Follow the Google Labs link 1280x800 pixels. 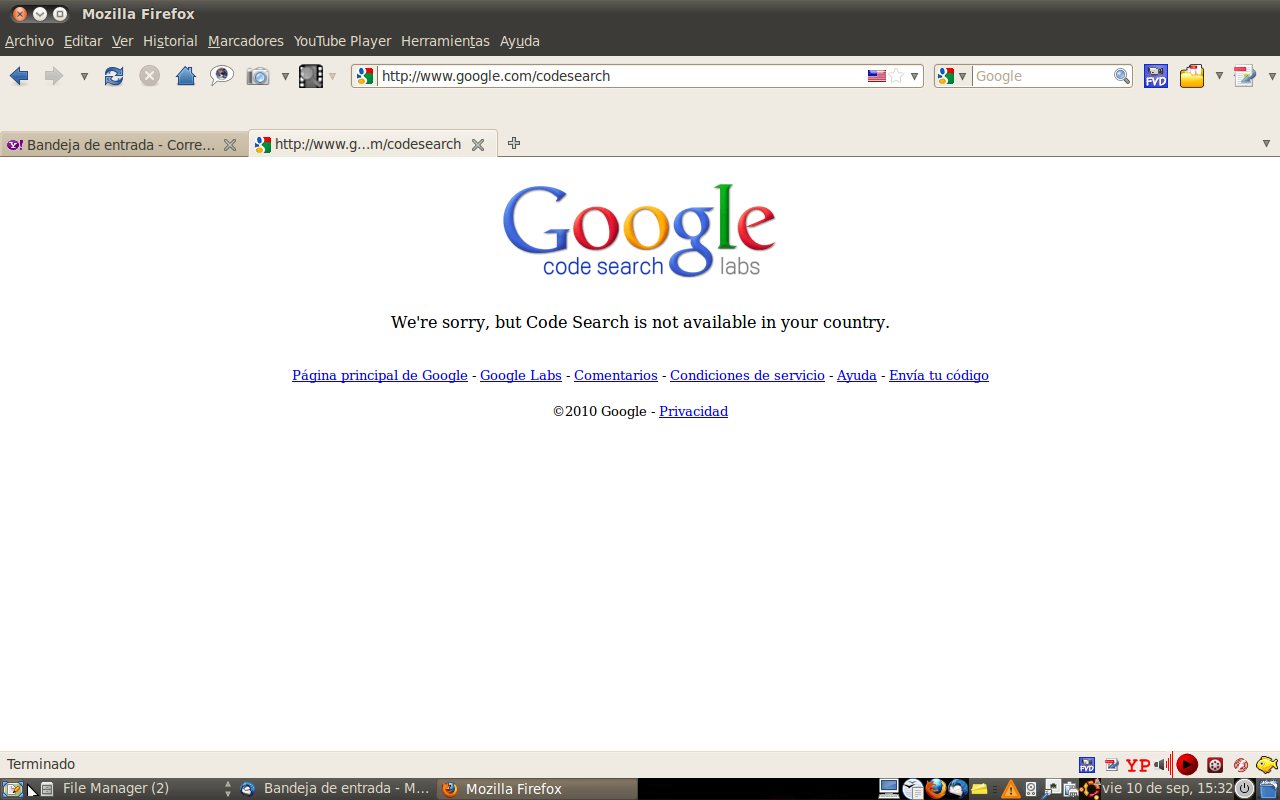pos(520,375)
